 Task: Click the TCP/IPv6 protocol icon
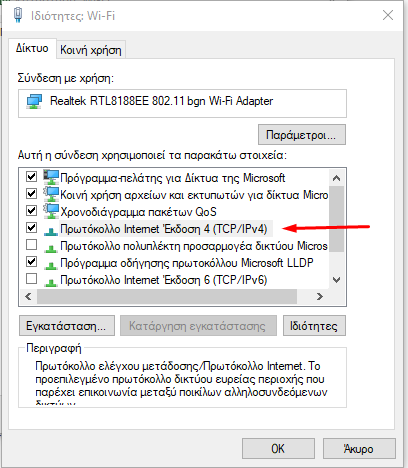[x=51, y=282]
